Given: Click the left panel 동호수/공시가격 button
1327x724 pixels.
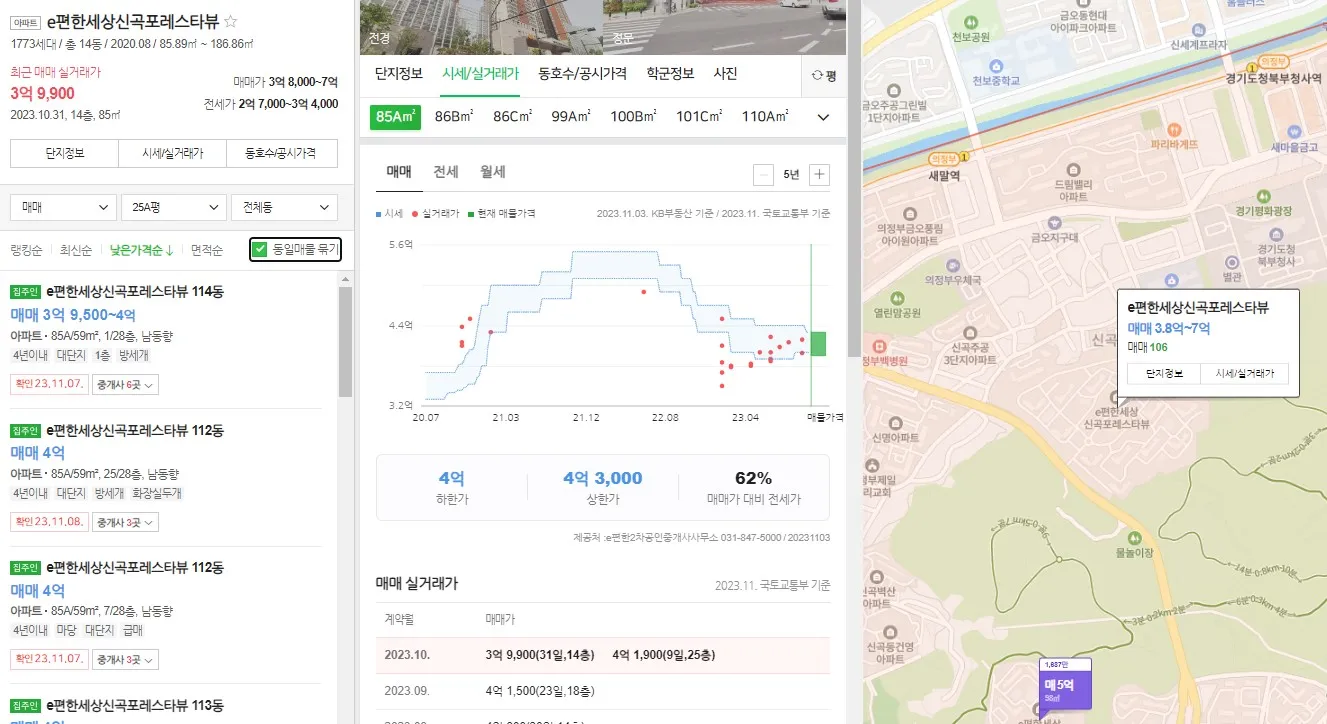Looking at the screenshot, I should 283,154.
